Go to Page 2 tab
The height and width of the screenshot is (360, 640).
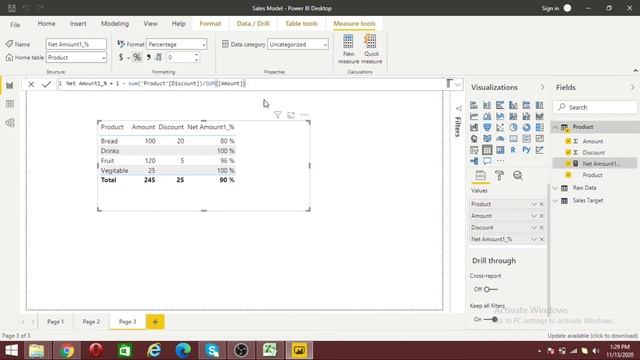coord(91,322)
